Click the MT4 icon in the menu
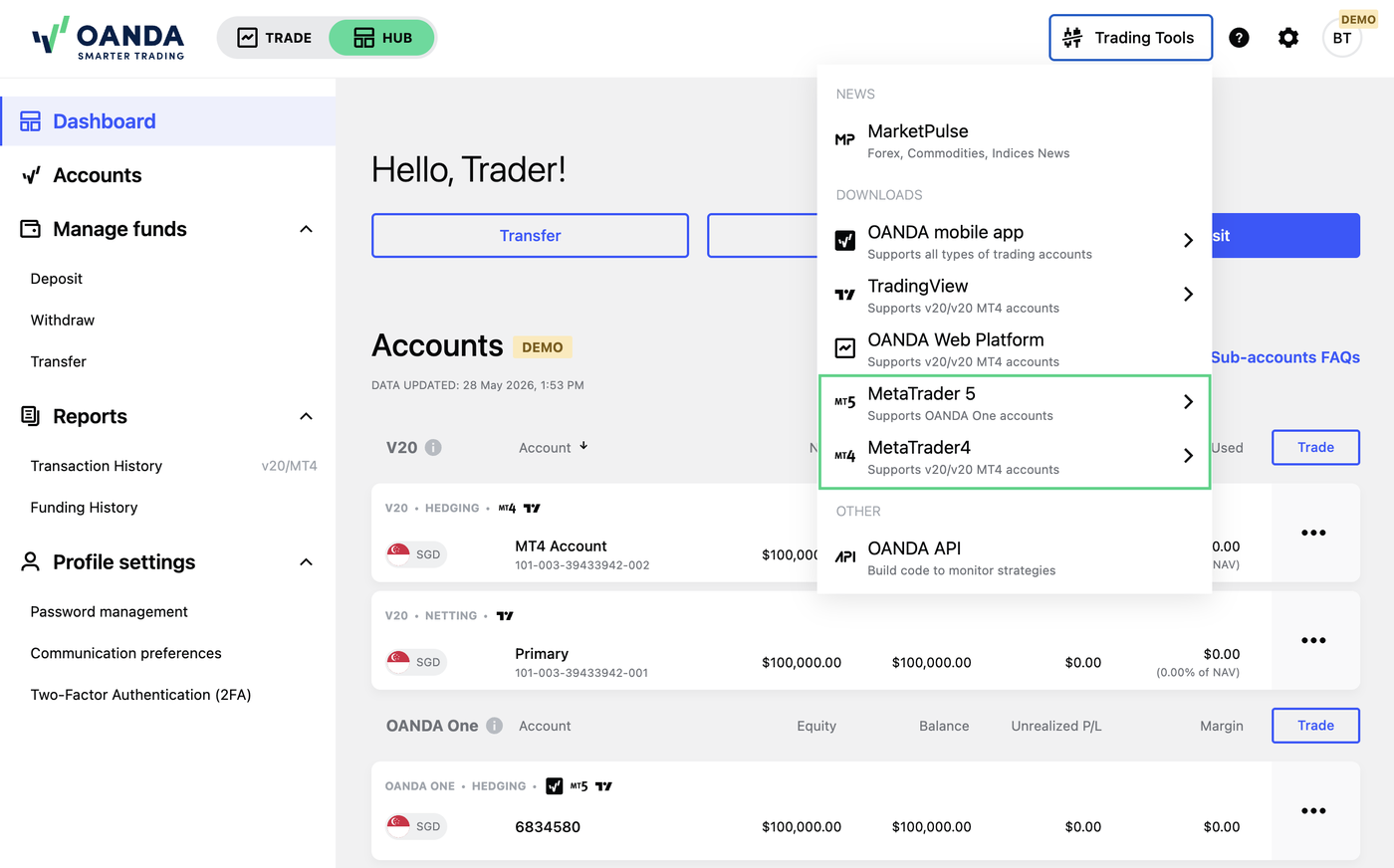Viewport: 1394px width, 868px height. (x=844, y=456)
